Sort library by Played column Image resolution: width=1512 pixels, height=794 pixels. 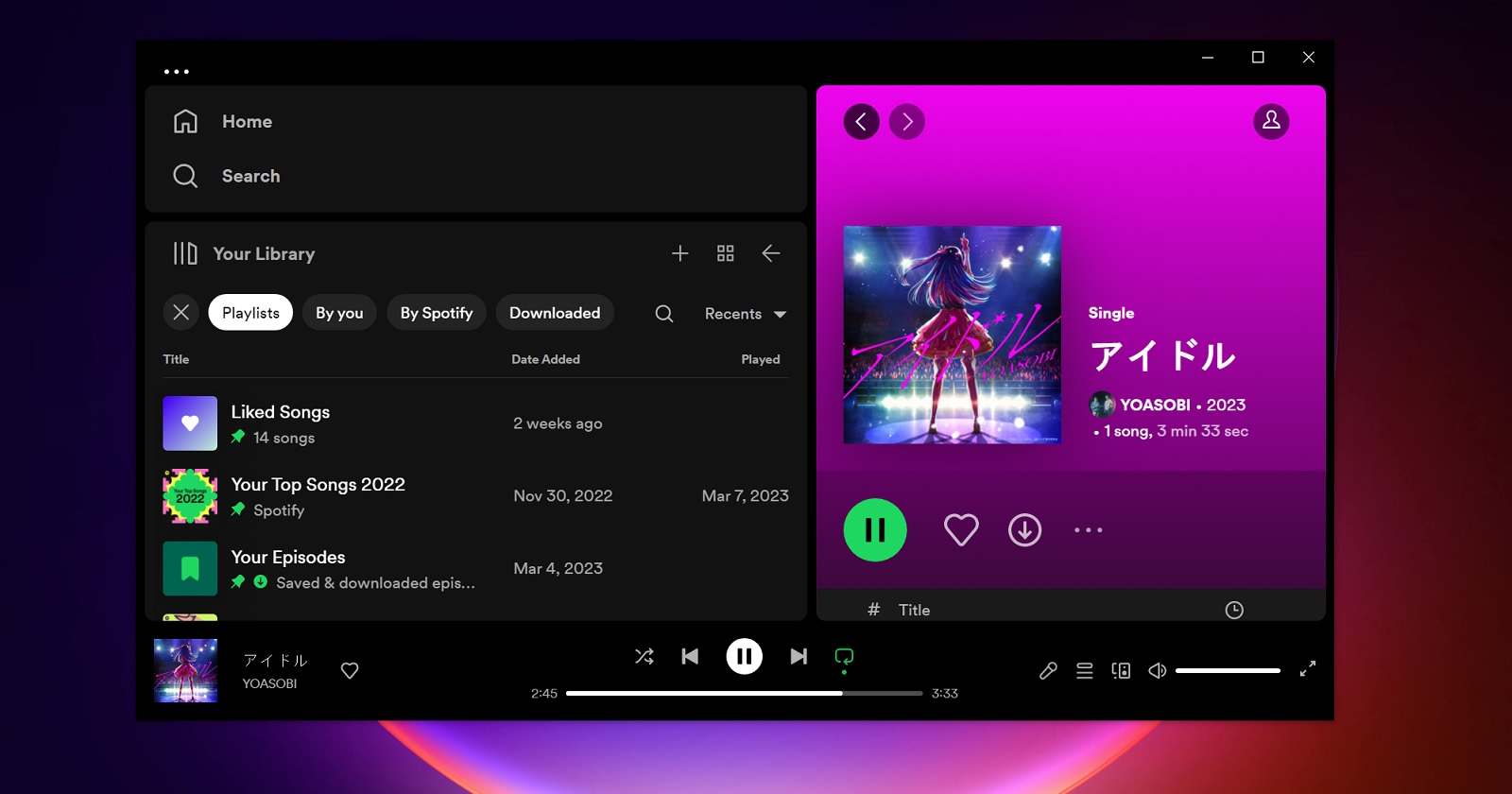coord(760,359)
